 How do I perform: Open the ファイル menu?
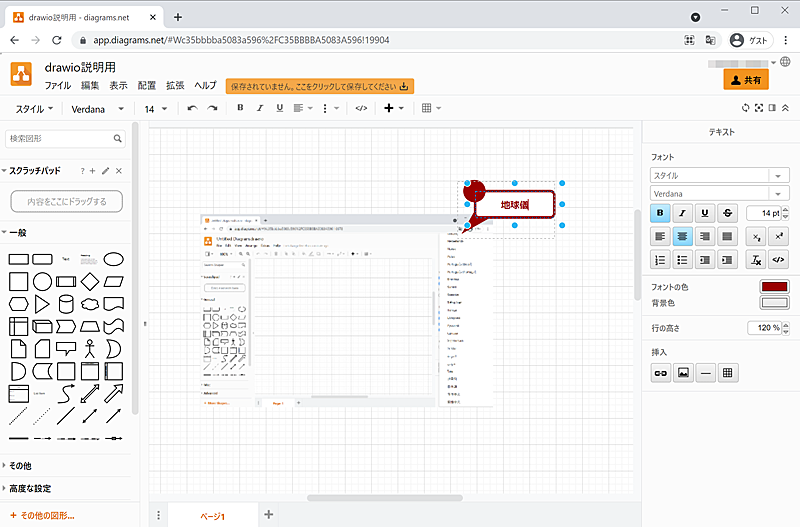pos(57,86)
